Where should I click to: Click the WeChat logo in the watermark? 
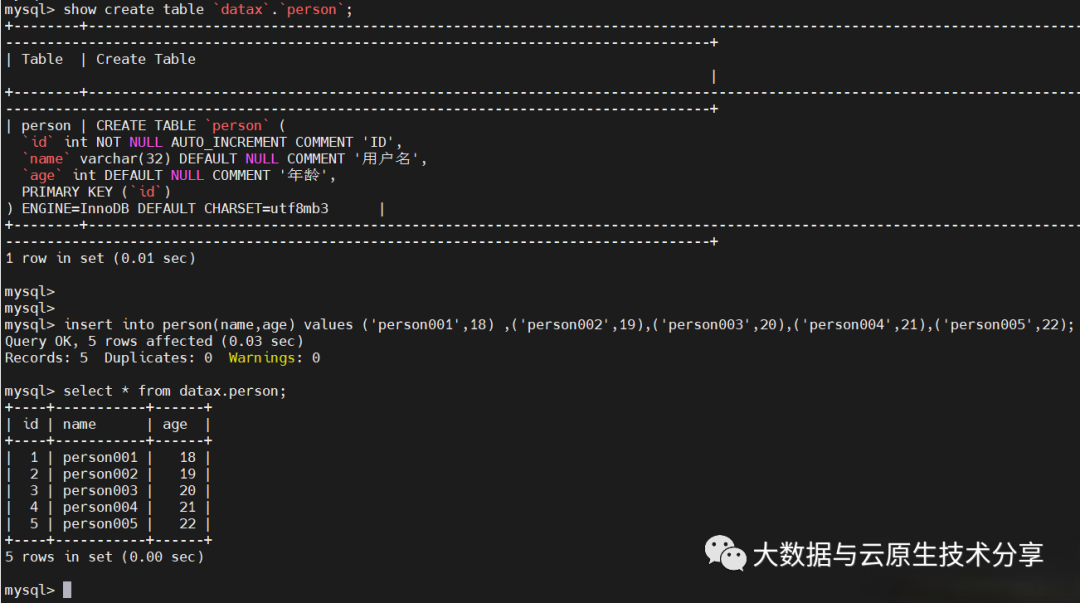click(725, 552)
